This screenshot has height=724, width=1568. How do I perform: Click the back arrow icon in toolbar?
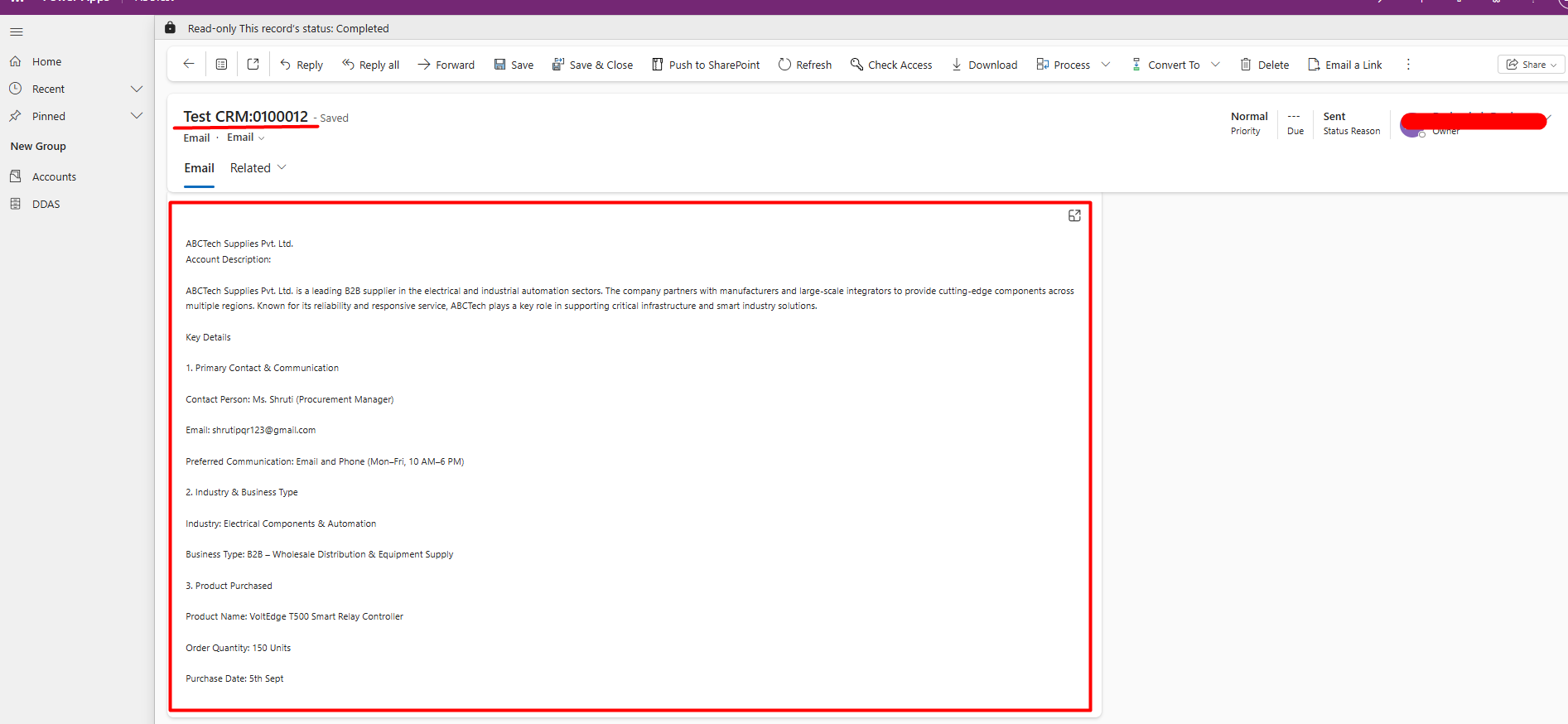point(189,64)
